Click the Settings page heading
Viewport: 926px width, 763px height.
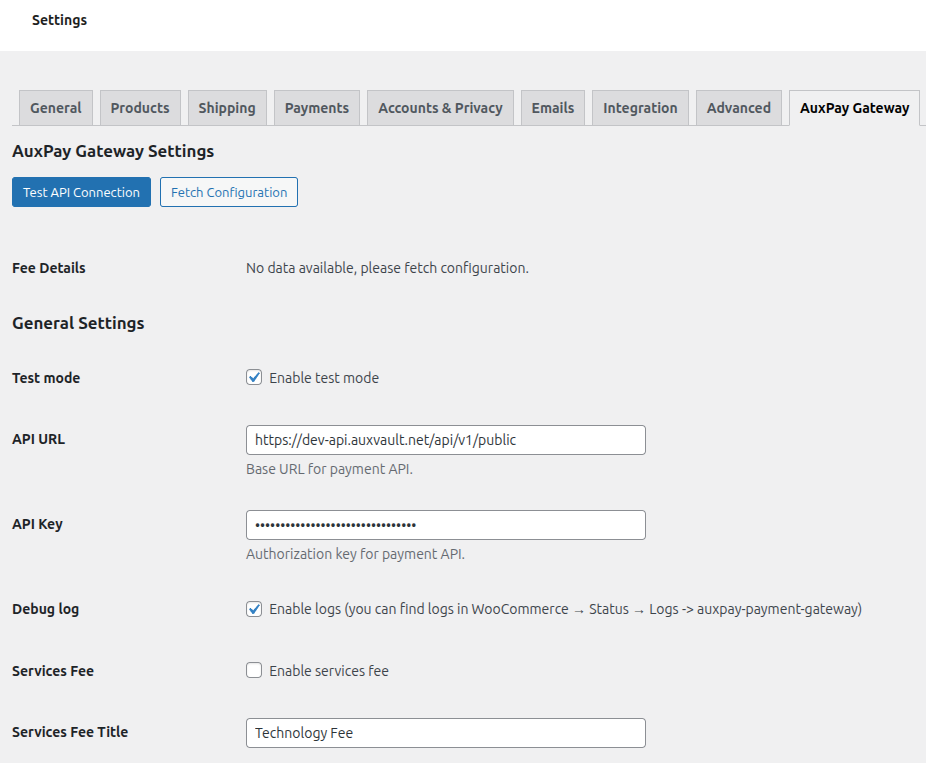(x=59, y=19)
